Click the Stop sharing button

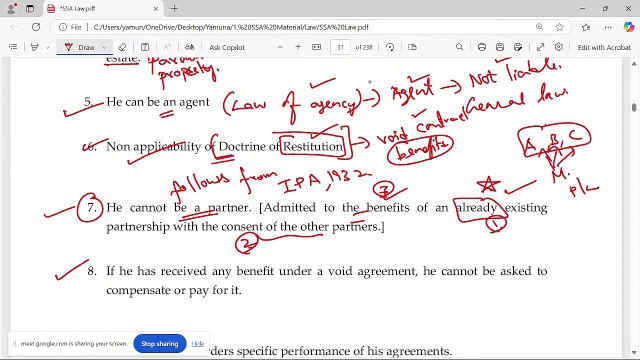click(x=160, y=344)
